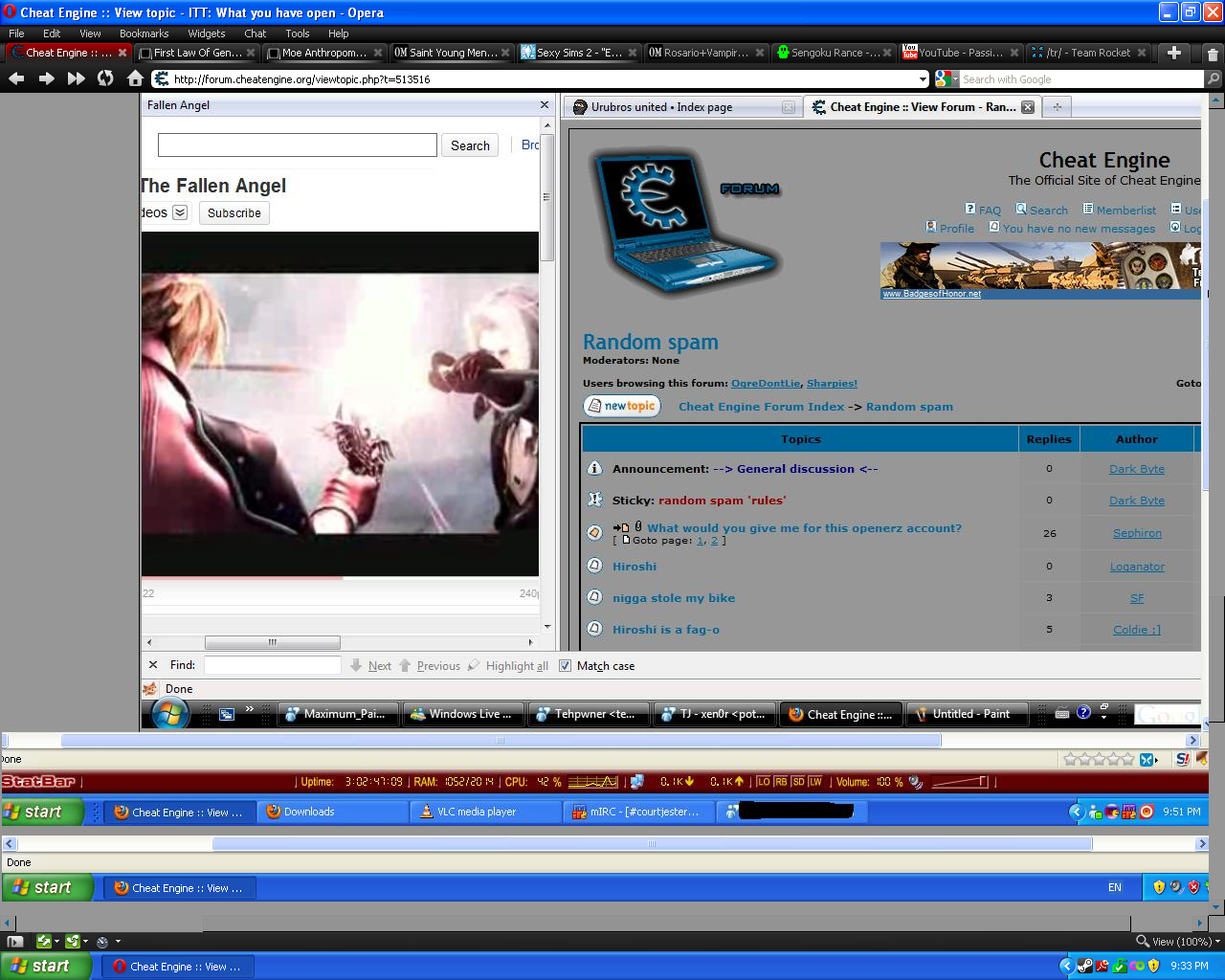Click the Subscribe button

[x=234, y=212]
